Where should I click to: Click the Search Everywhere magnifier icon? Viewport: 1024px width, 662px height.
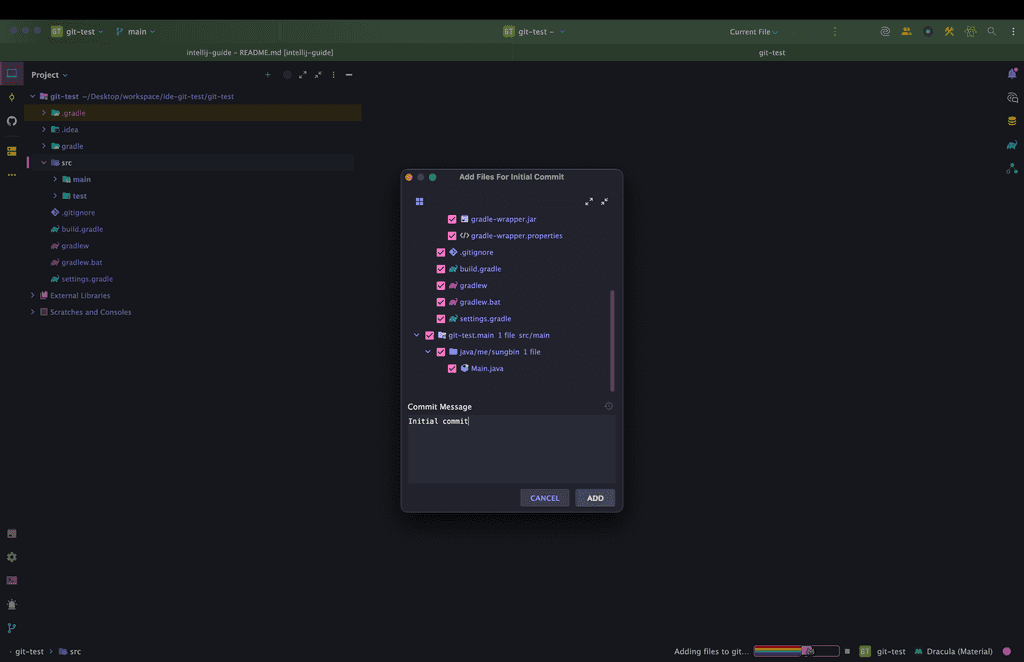(x=992, y=32)
